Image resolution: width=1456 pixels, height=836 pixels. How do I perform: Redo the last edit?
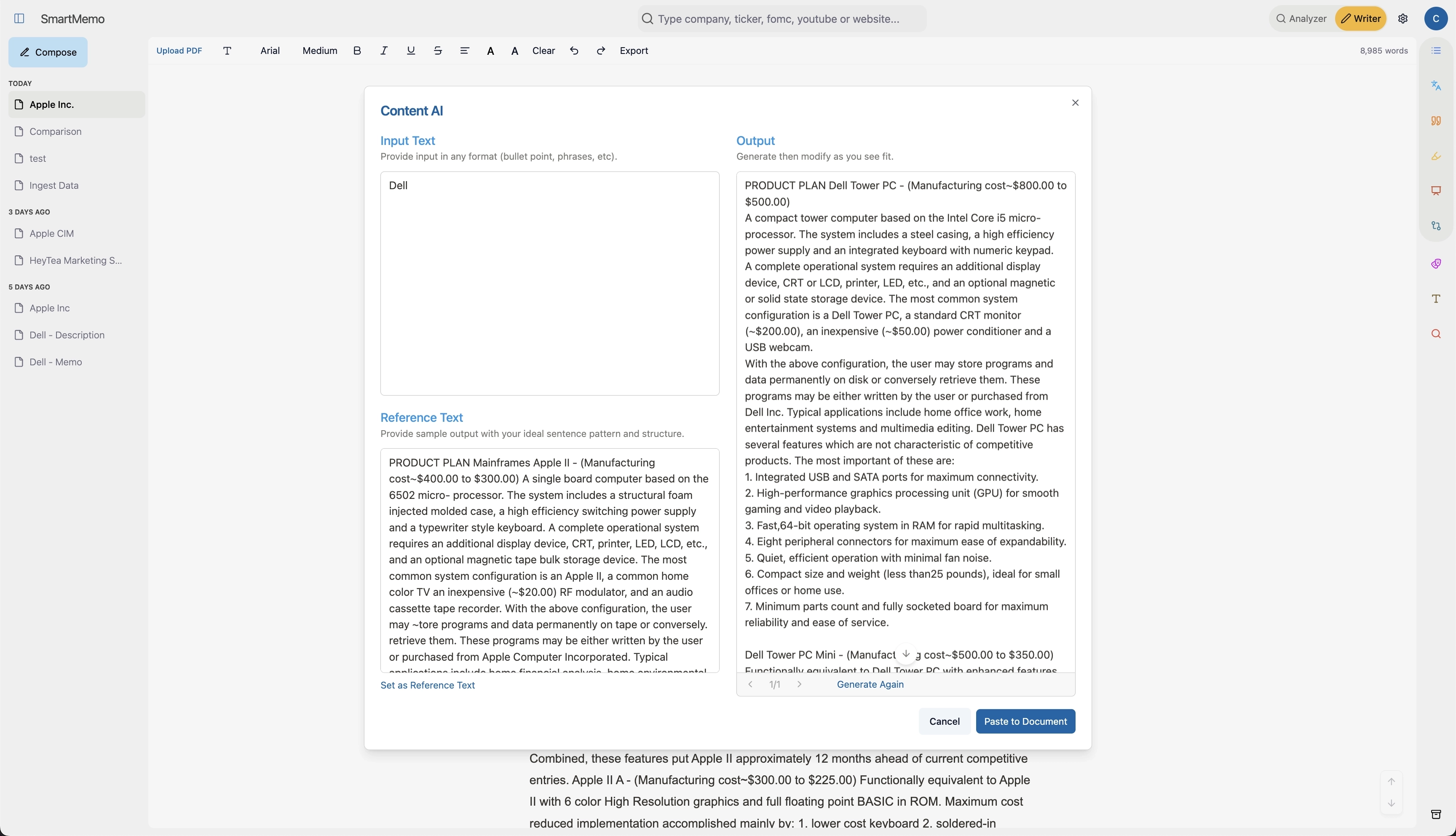pyautogui.click(x=601, y=51)
